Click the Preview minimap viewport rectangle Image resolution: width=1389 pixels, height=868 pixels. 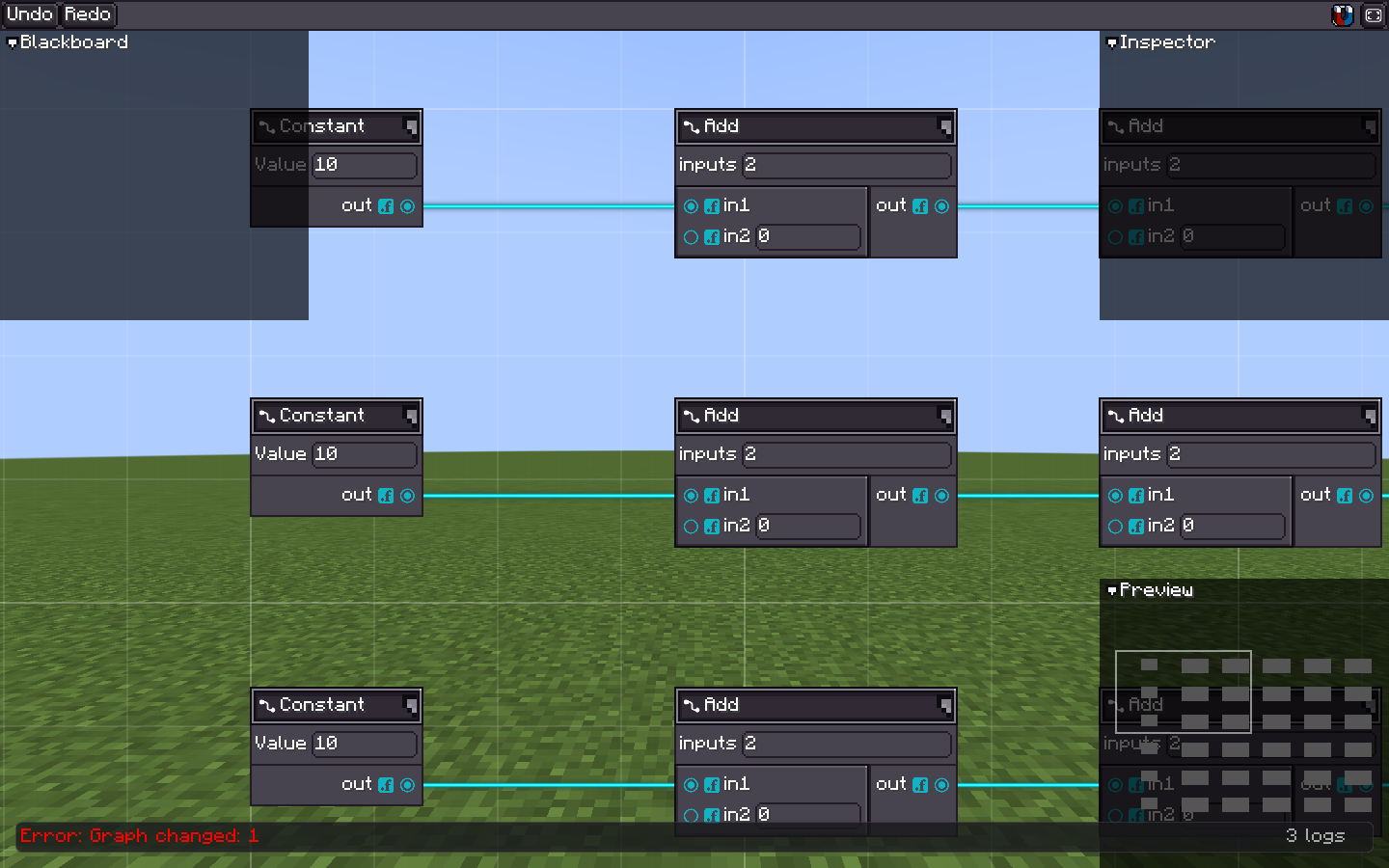click(1184, 692)
